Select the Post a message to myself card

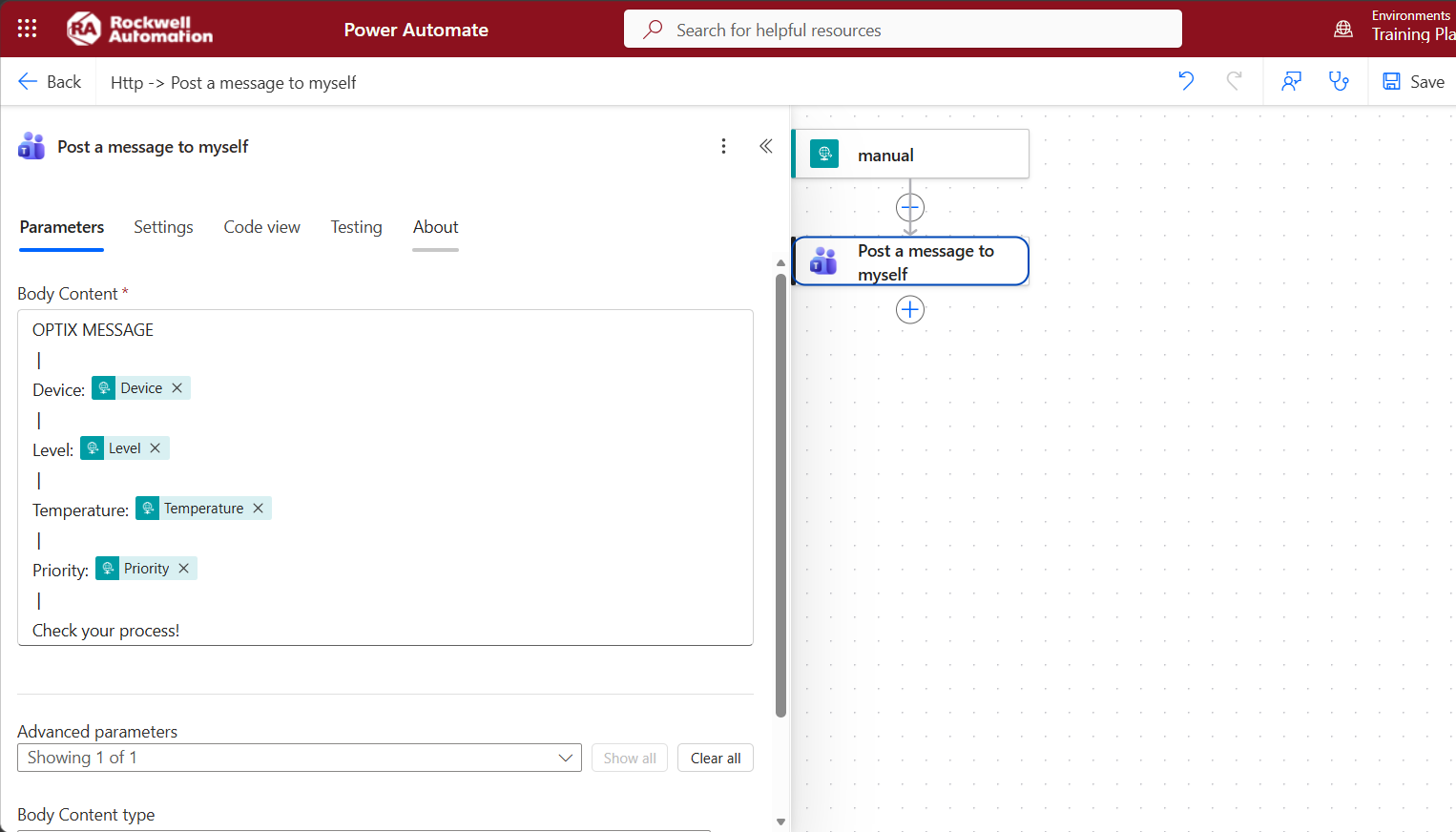[x=911, y=261]
